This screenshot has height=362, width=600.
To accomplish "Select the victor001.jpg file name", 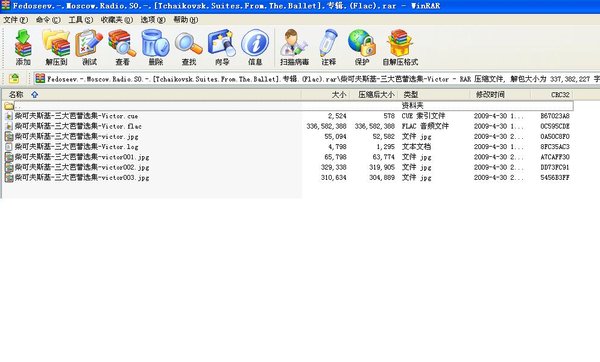I will click(82, 157).
